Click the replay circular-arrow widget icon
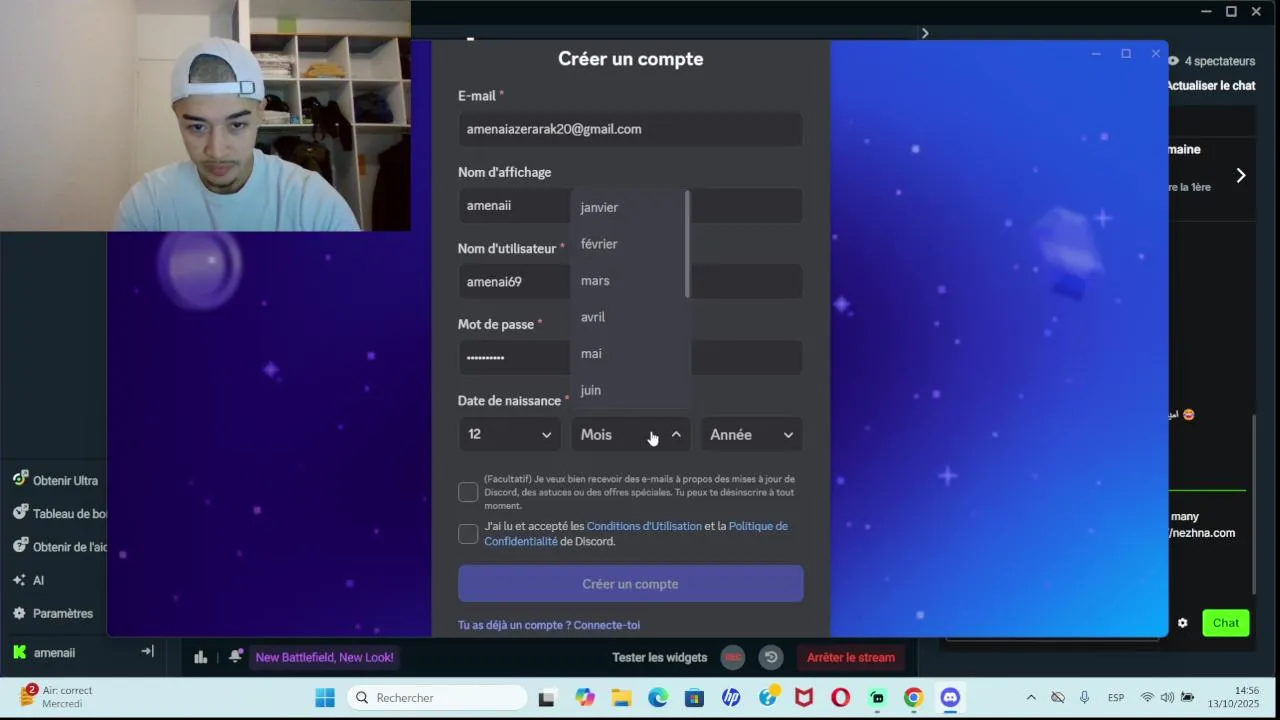The width and height of the screenshot is (1280, 720). 770,657
